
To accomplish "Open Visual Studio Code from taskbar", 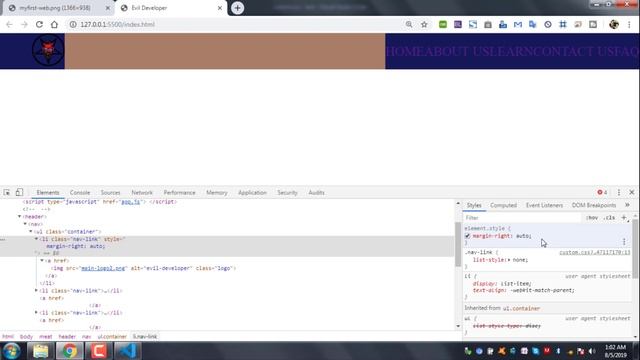I will tap(128, 351).
